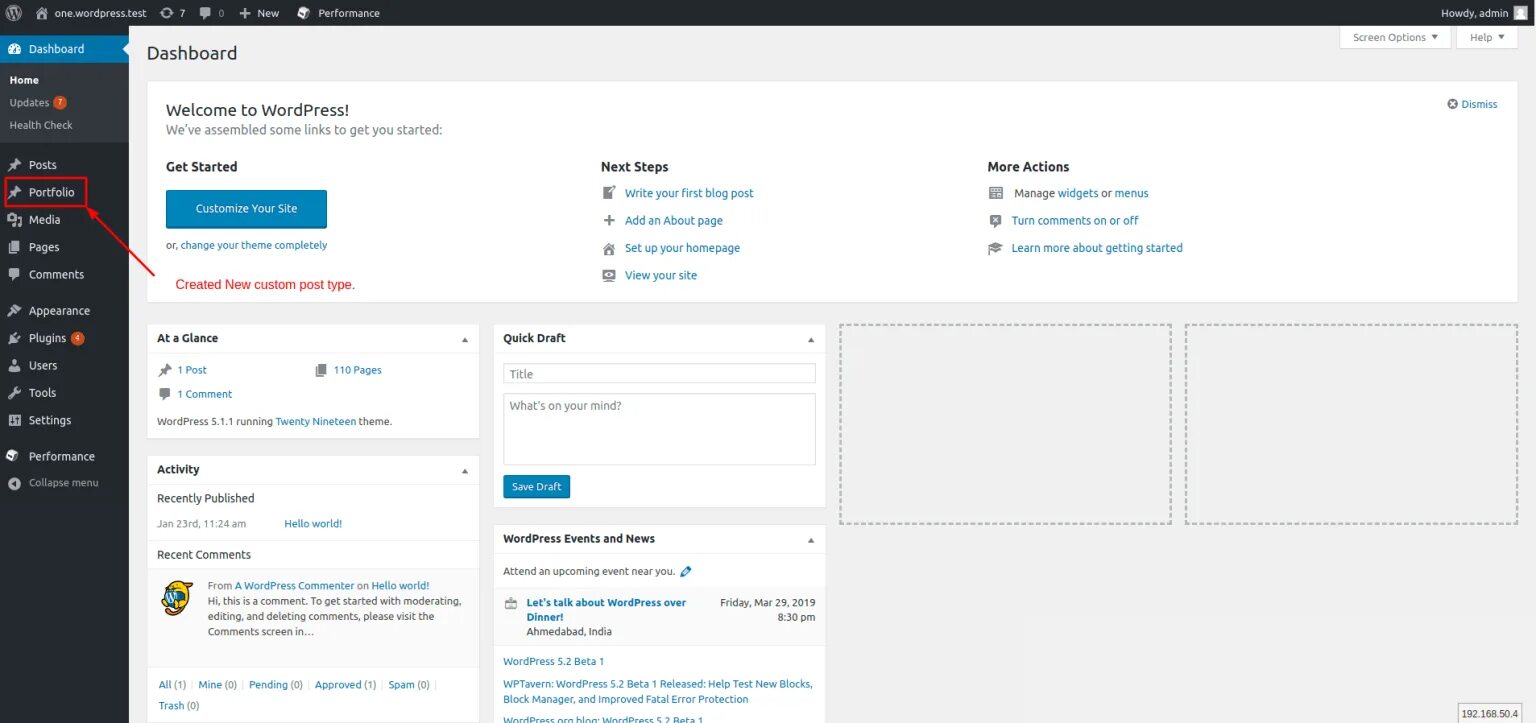
Task: Collapse the admin sidebar menu
Action: 54,483
